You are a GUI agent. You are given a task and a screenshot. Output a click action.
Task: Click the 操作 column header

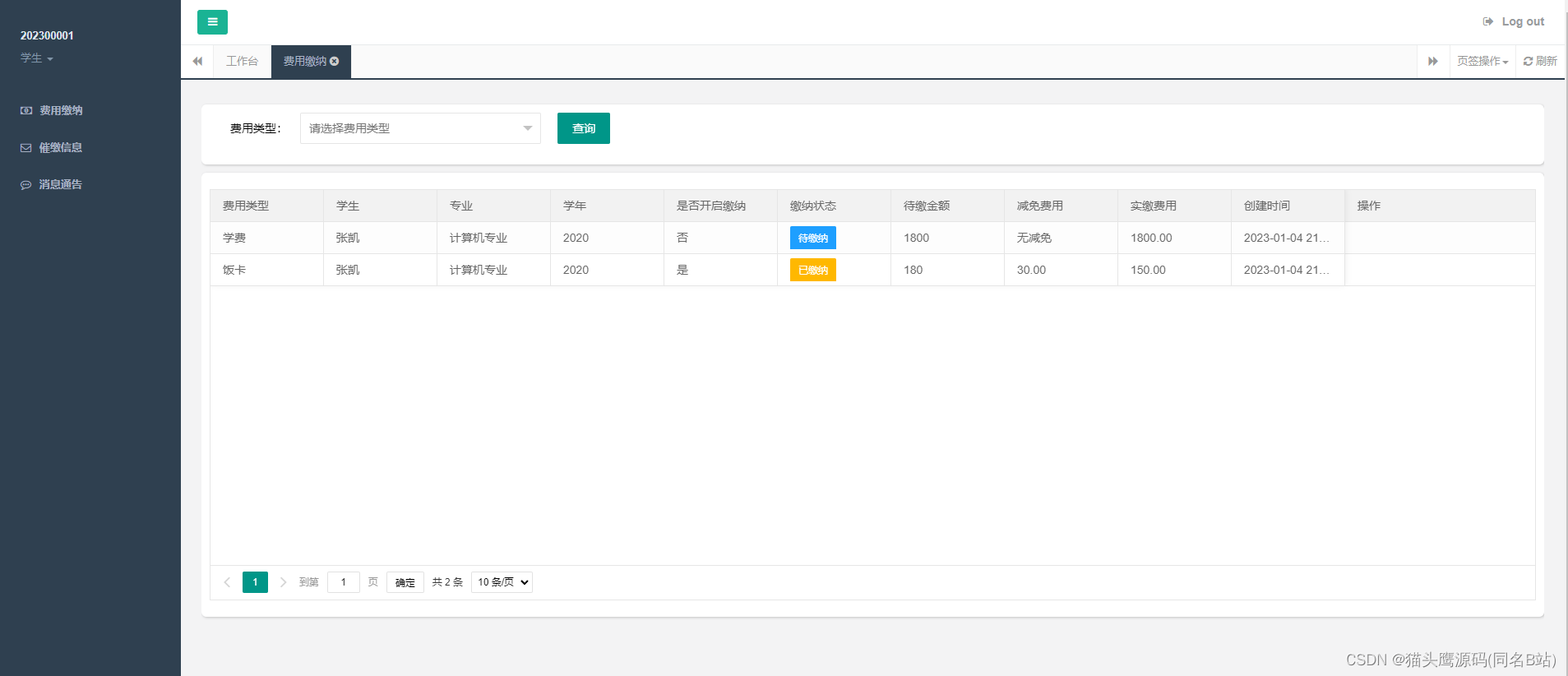pyautogui.click(x=1440, y=206)
